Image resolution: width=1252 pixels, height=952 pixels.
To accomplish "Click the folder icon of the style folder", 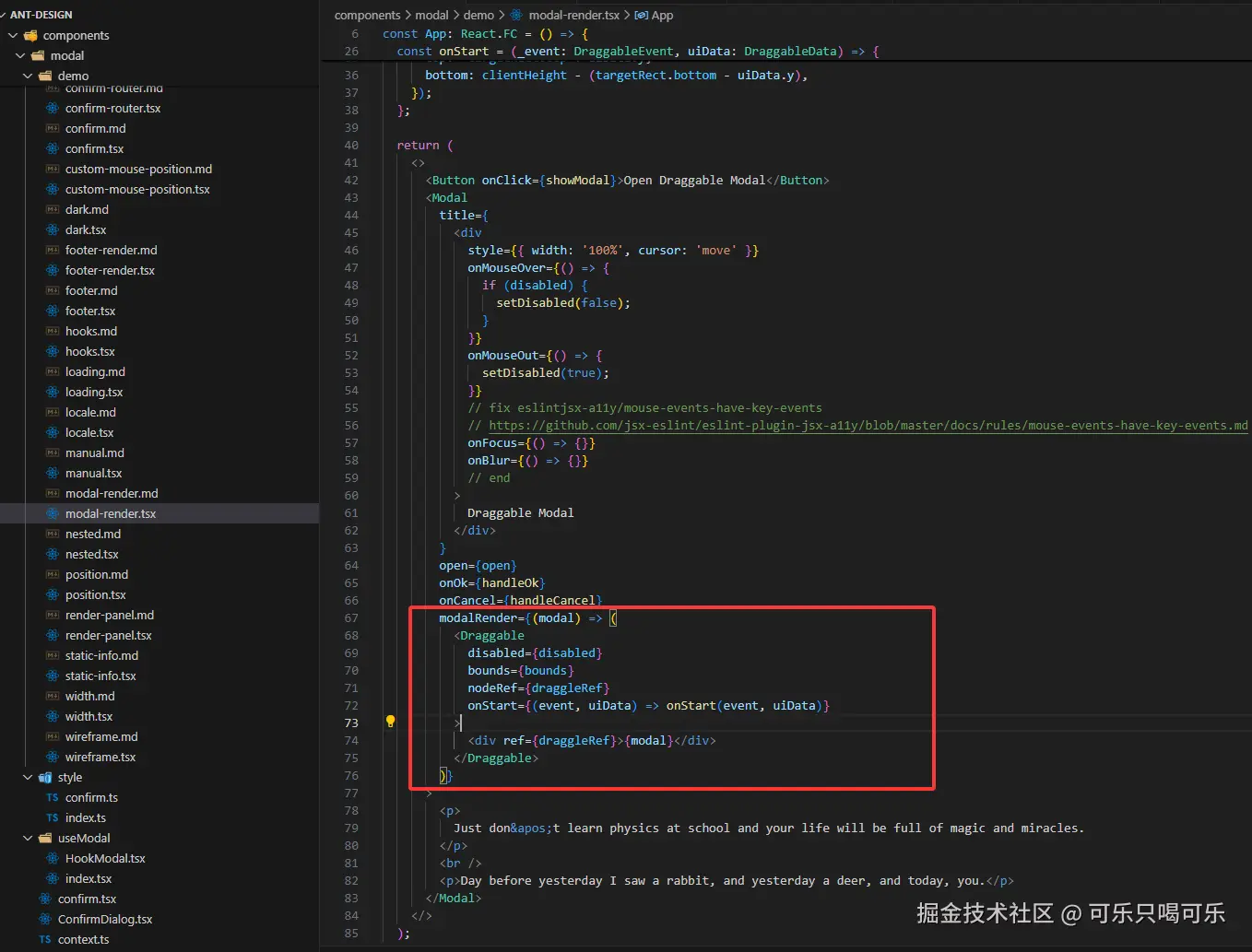I will (x=45, y=777).
